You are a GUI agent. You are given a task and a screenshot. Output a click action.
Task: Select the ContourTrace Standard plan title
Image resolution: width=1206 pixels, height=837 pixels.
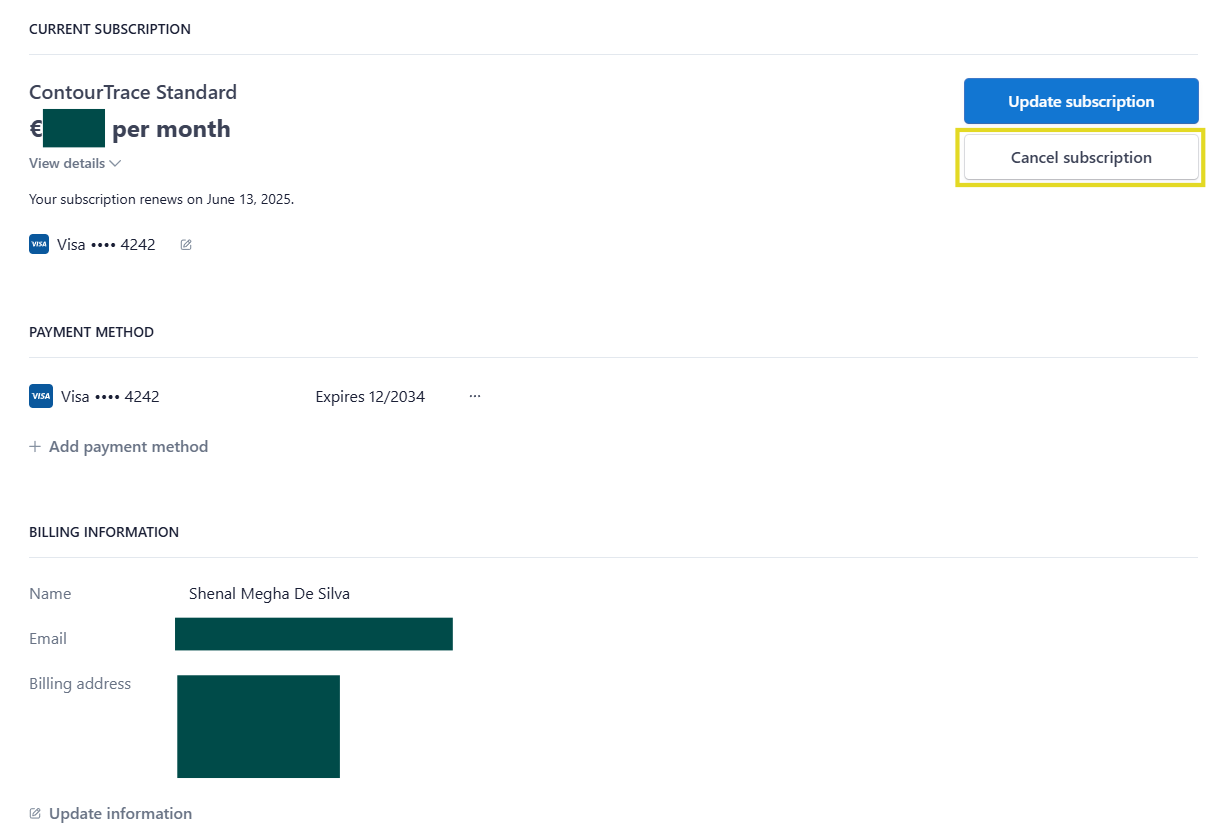[133, 92]
